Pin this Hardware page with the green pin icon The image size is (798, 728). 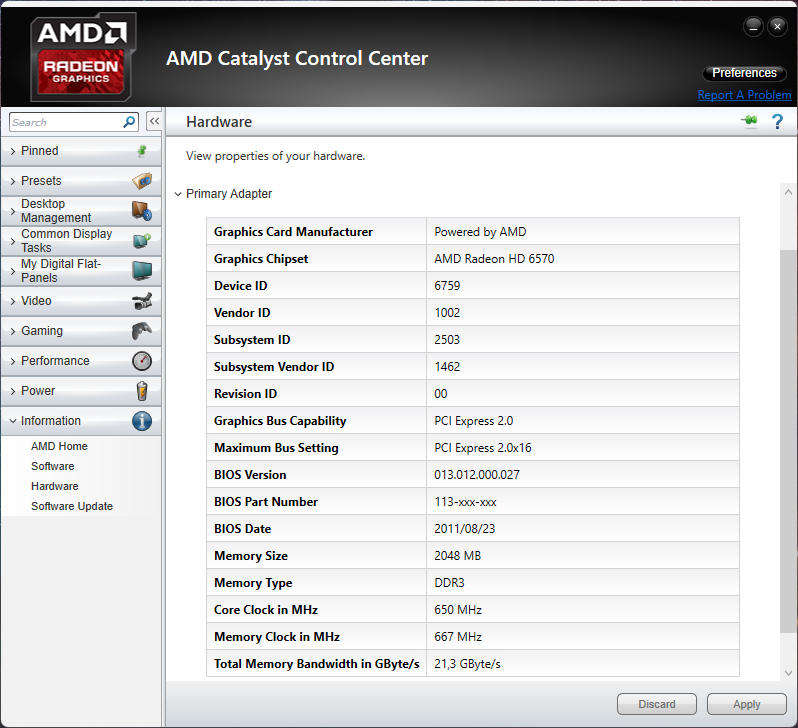tap(749, 121)
